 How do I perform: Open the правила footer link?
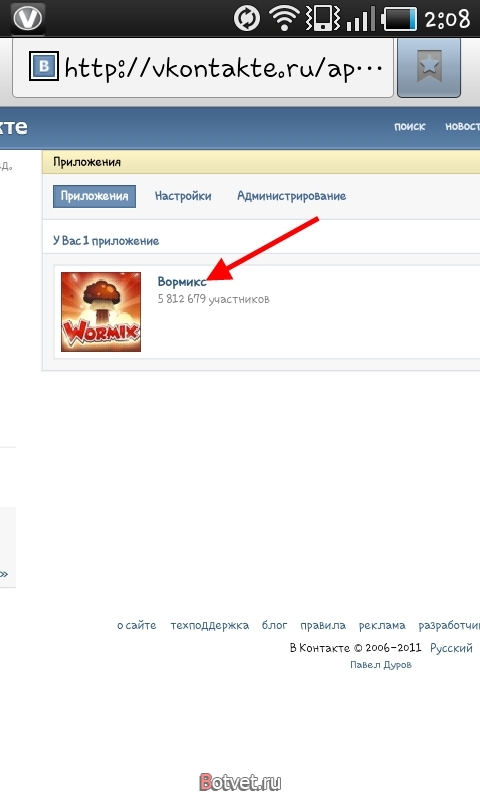click(x=323, y=626)
